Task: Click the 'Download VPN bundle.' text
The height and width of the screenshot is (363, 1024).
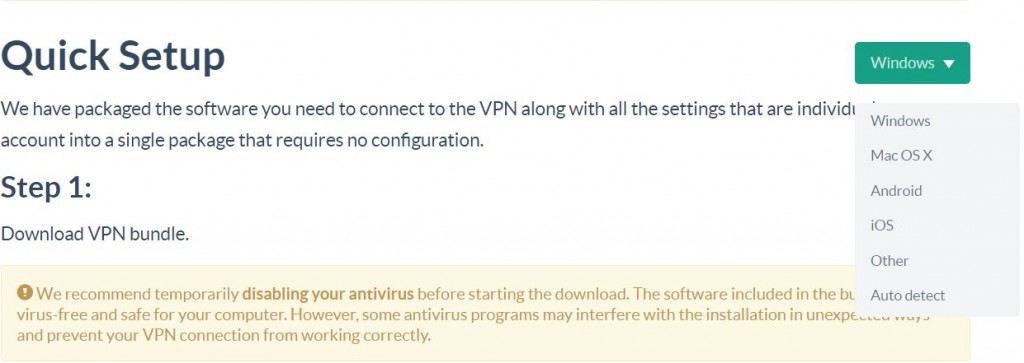Action: [x=95, y=234]
